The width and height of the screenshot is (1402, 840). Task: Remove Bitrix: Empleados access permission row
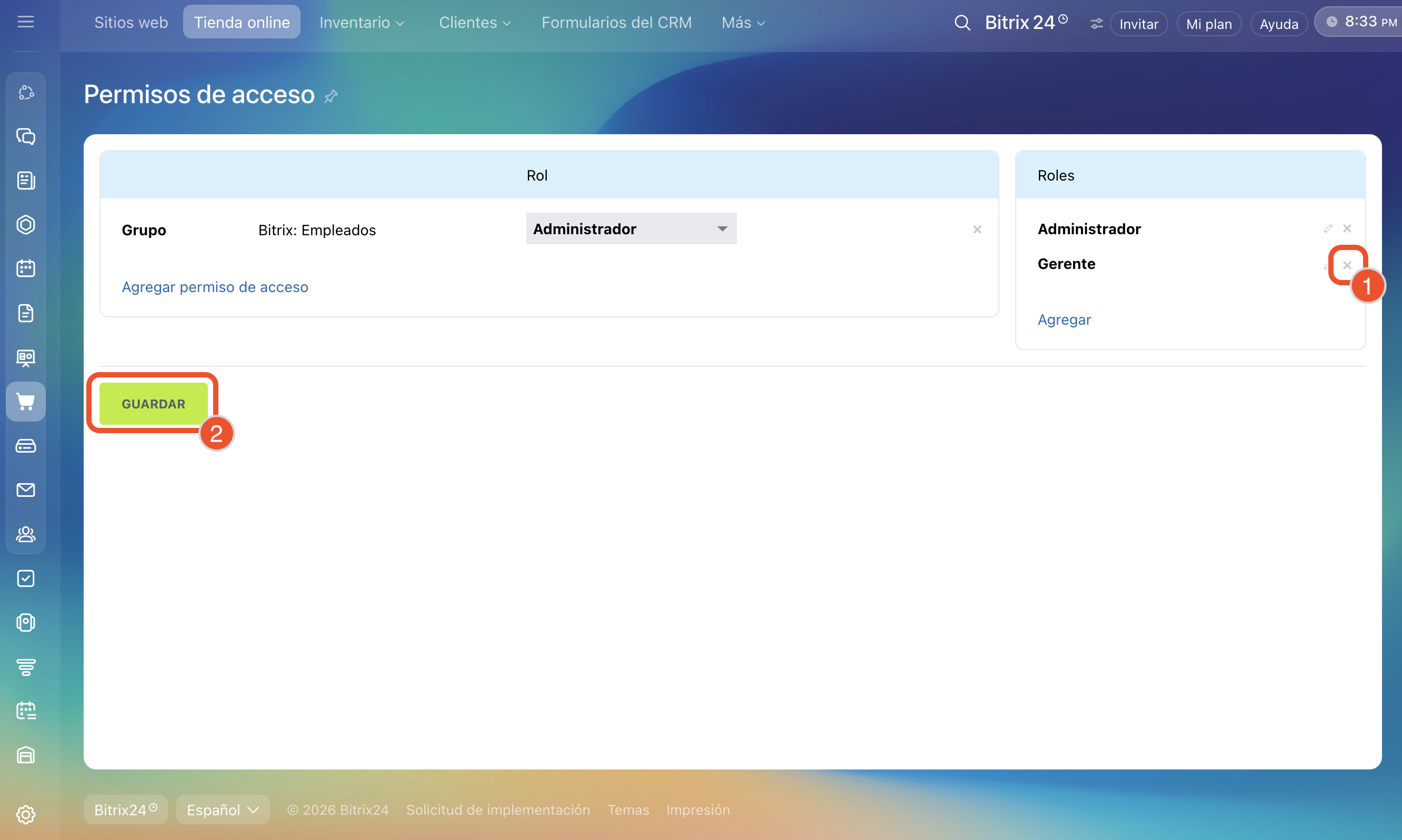pos(977,230)
